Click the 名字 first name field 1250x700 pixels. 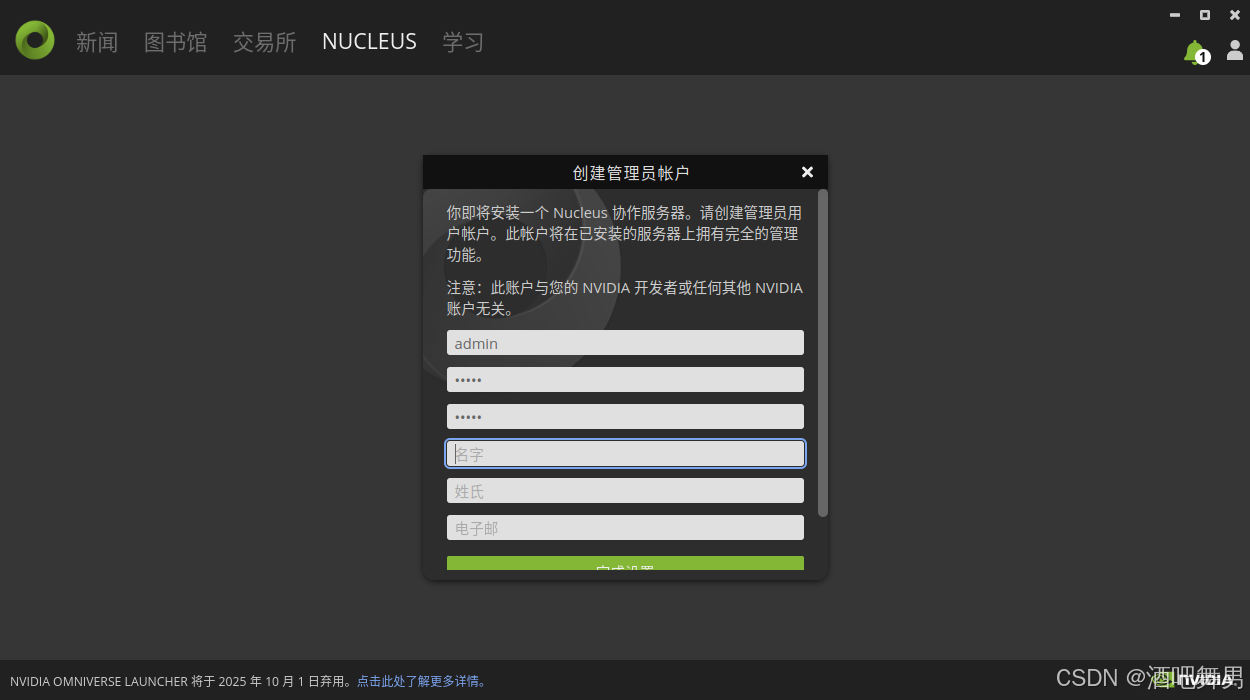[x=625, y=454]
